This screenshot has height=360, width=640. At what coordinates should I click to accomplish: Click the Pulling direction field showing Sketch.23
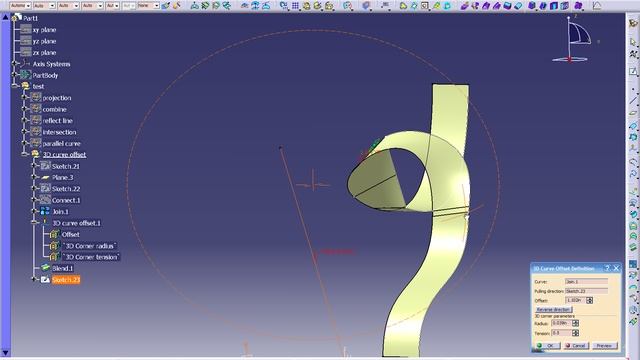tap(586, 291)
